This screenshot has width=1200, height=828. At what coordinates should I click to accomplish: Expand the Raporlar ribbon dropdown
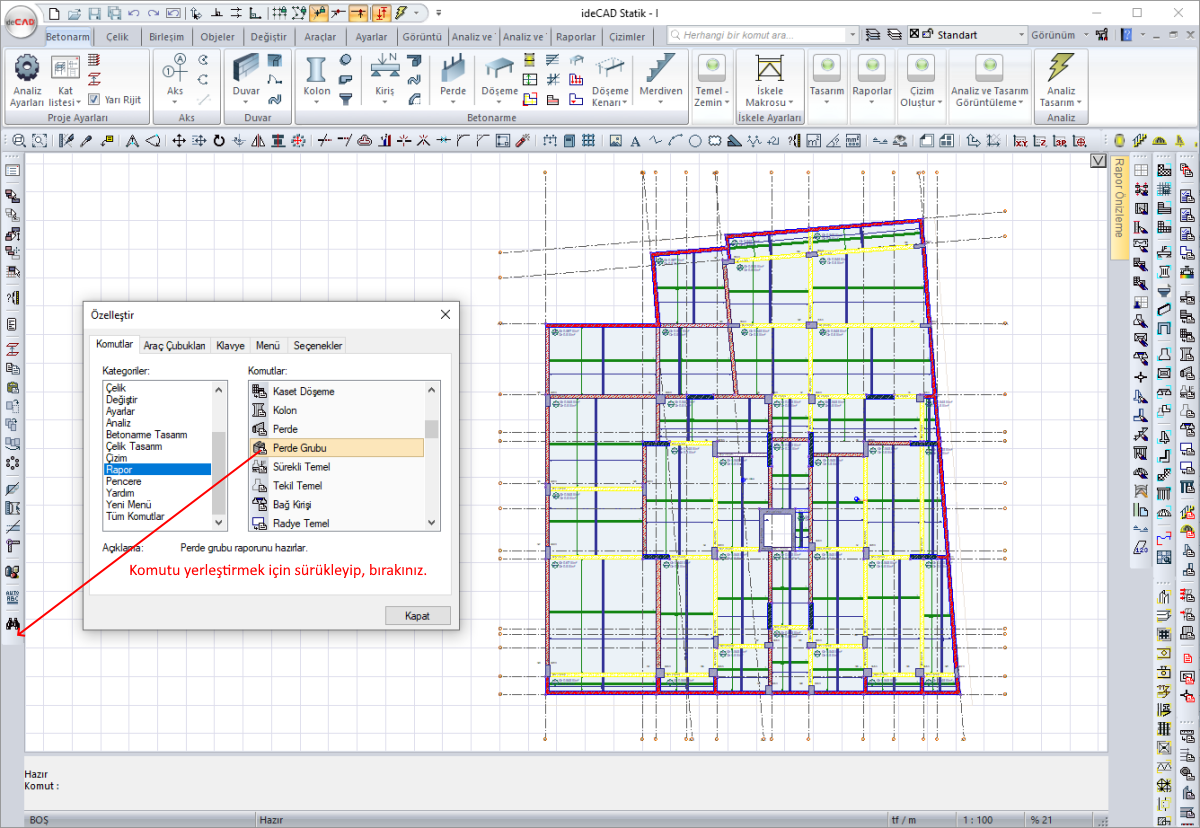[872, 91]
